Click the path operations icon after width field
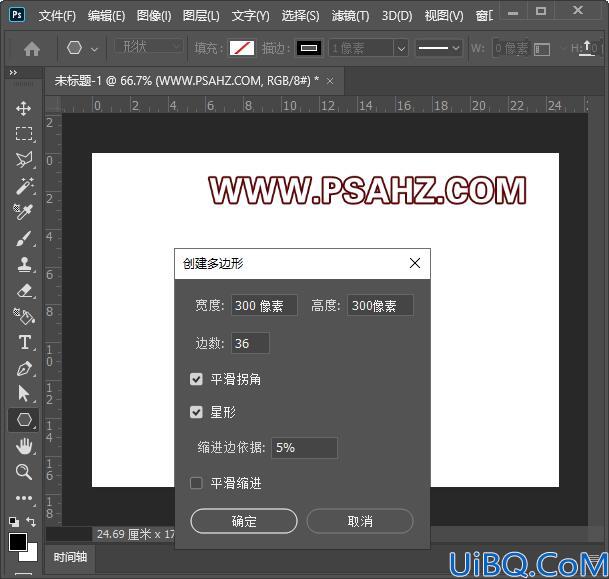This screenshot has height=579, width=609. tap(542, 49)
